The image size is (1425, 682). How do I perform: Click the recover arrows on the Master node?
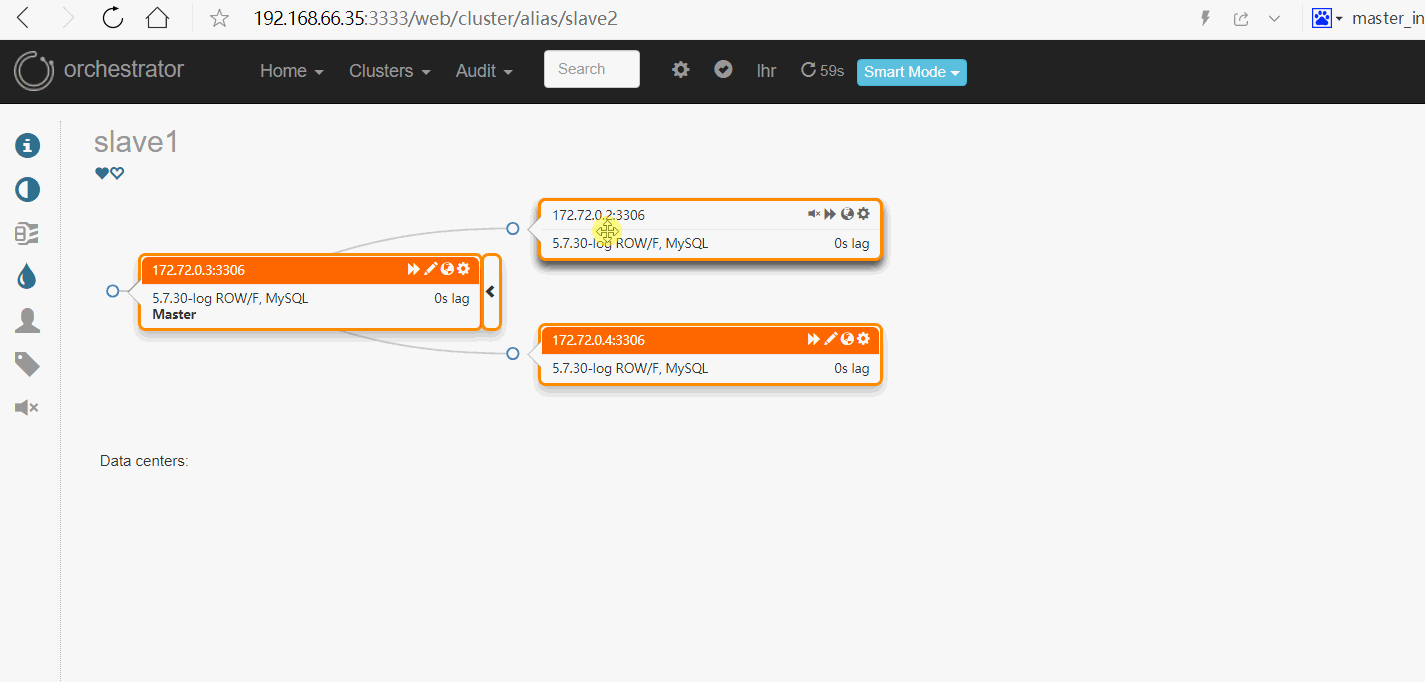413,268
